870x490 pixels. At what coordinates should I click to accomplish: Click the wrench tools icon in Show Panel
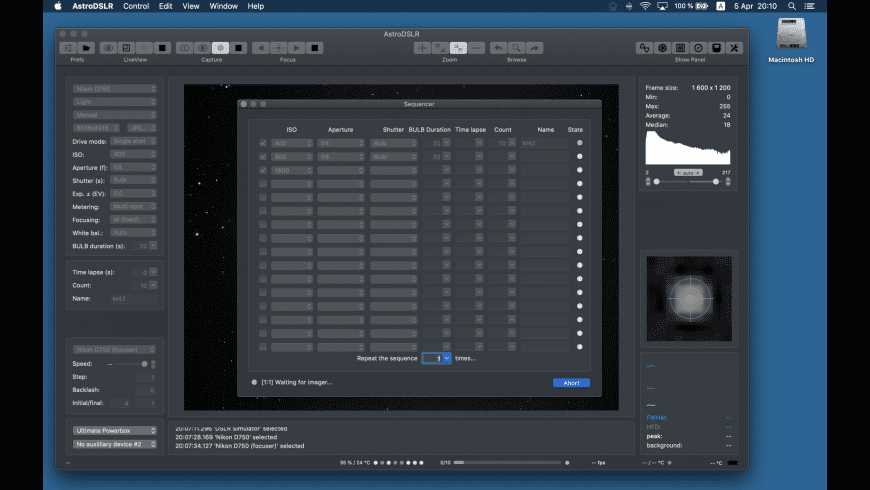pyautogui.click(x=734, y=48)
